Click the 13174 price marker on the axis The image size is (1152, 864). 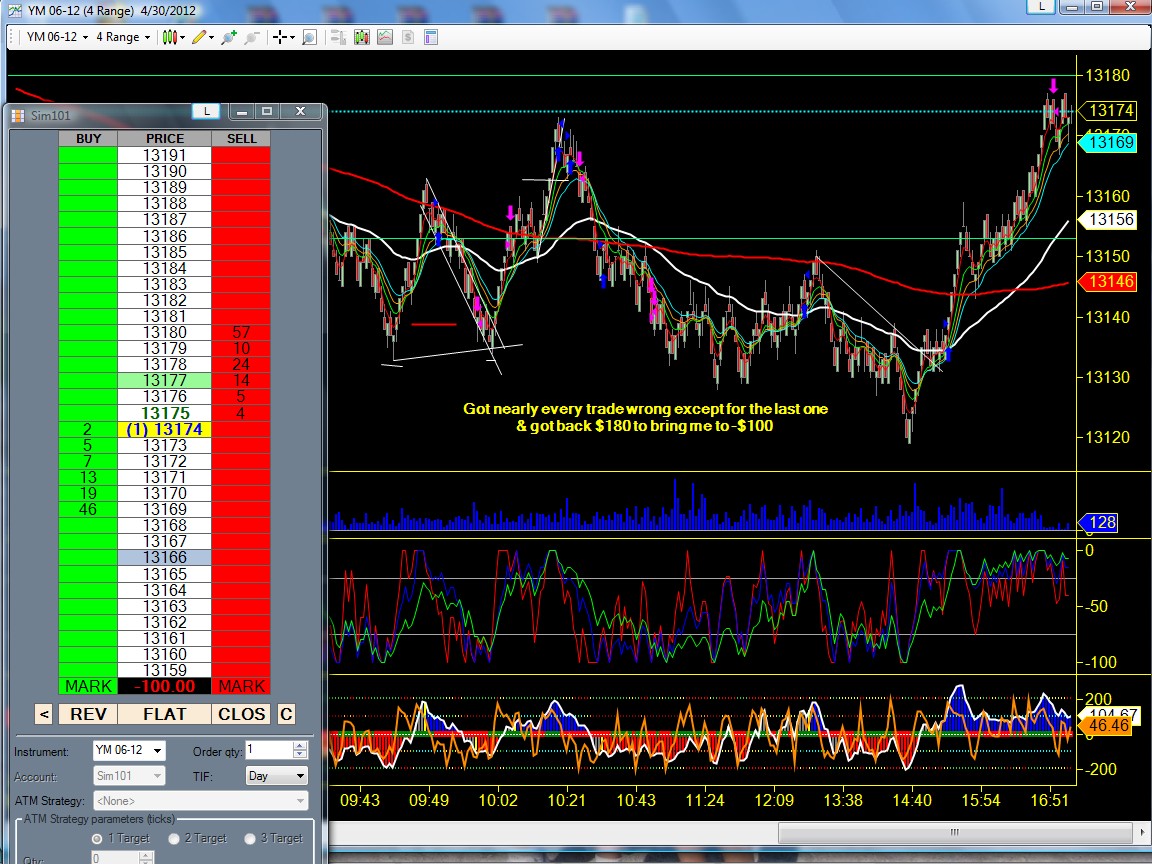coord(1109,110)
